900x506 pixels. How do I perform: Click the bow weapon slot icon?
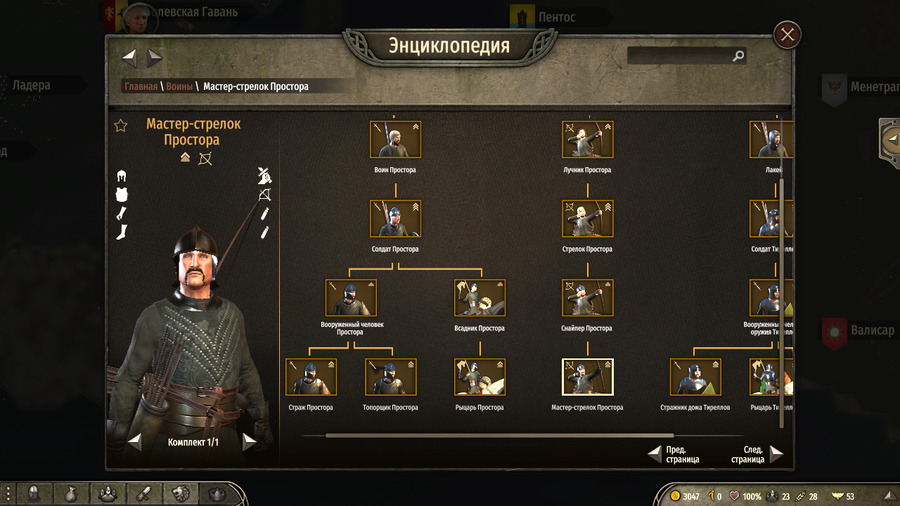click(x=265, y=194)
